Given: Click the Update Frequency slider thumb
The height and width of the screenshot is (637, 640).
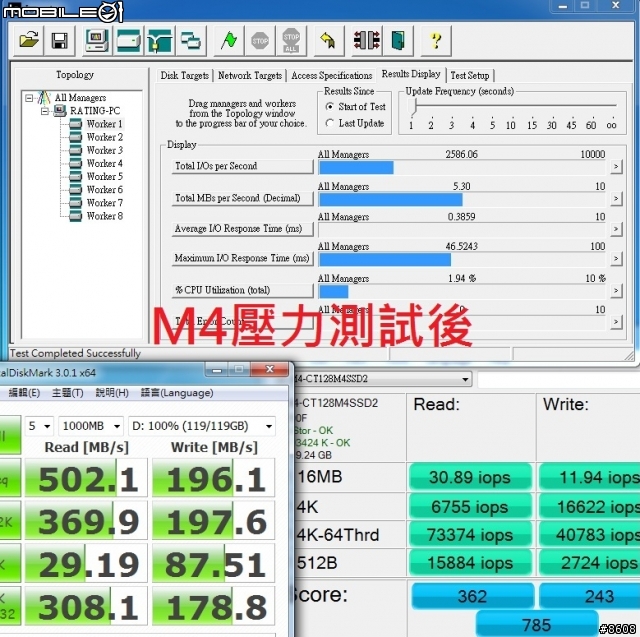Looking at the screenshot, I should pyautogui.click(x=413, y=107).
